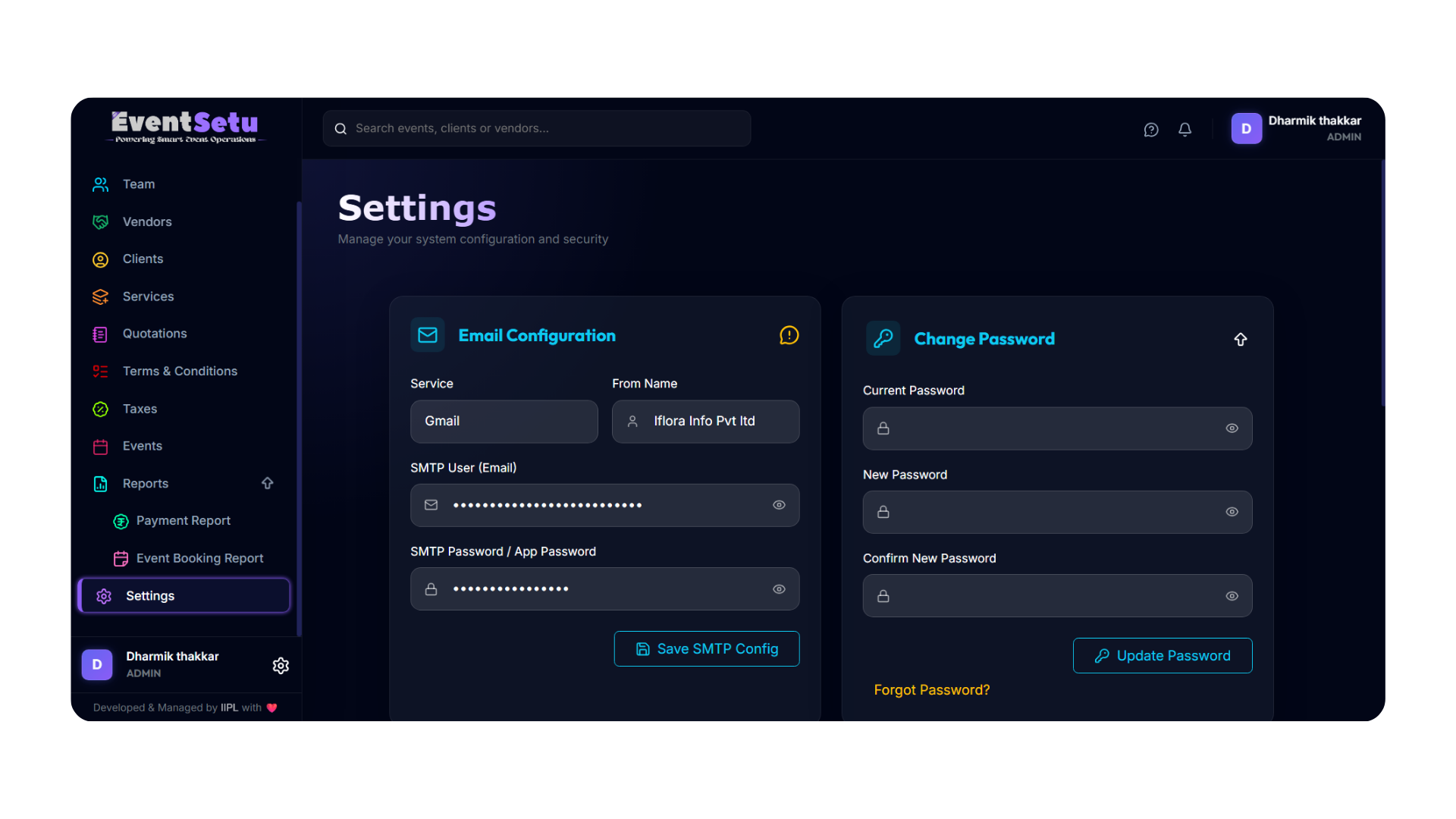The image size is (1456, 819).
Task: Navigate to Clients
Action: click(184, 259)
